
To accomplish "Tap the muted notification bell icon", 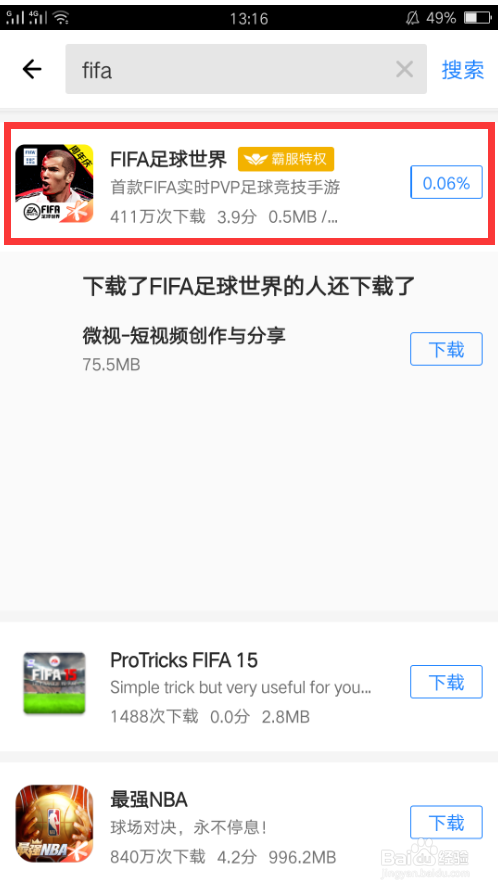I will coord(412,18).
